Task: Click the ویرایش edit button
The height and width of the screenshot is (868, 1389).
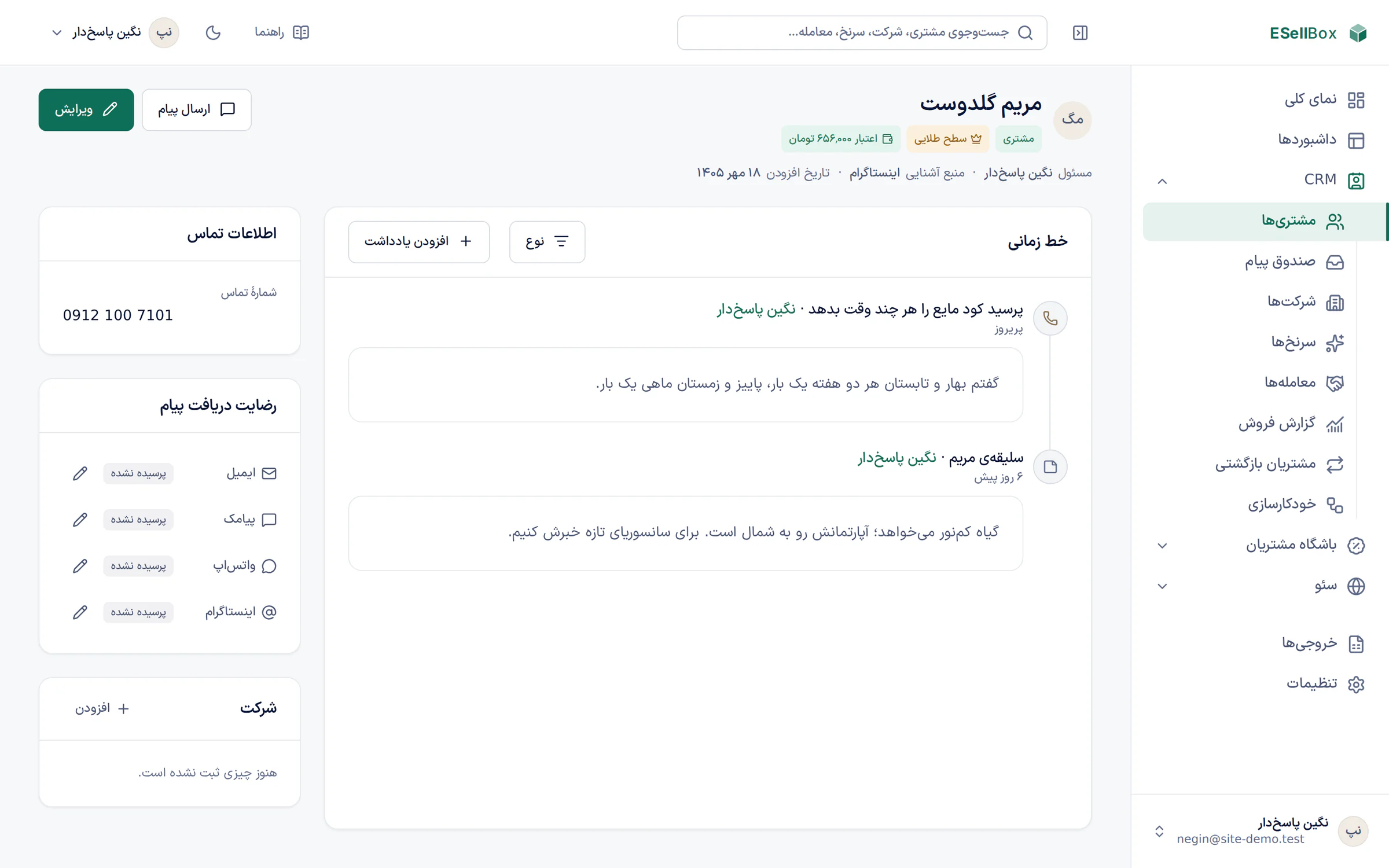Action: pyautogui.click(x=86, y=109)
